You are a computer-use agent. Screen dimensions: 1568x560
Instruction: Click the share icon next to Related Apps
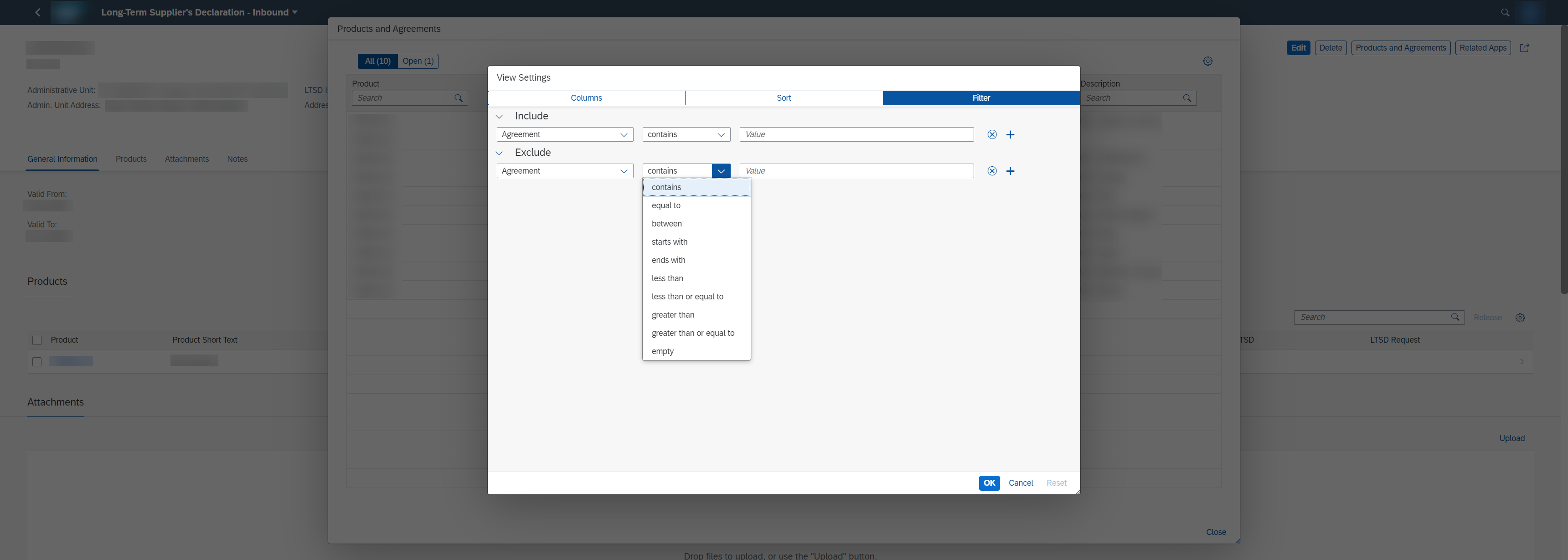1525,48
